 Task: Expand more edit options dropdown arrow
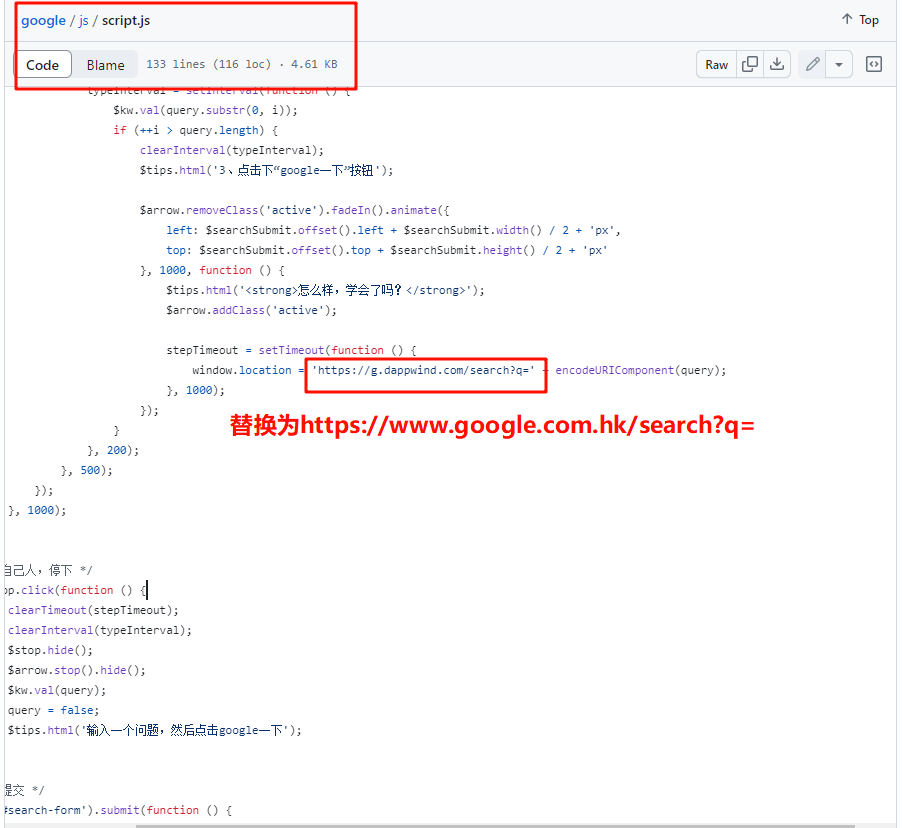pyautogui.click(x=839, y=64)
